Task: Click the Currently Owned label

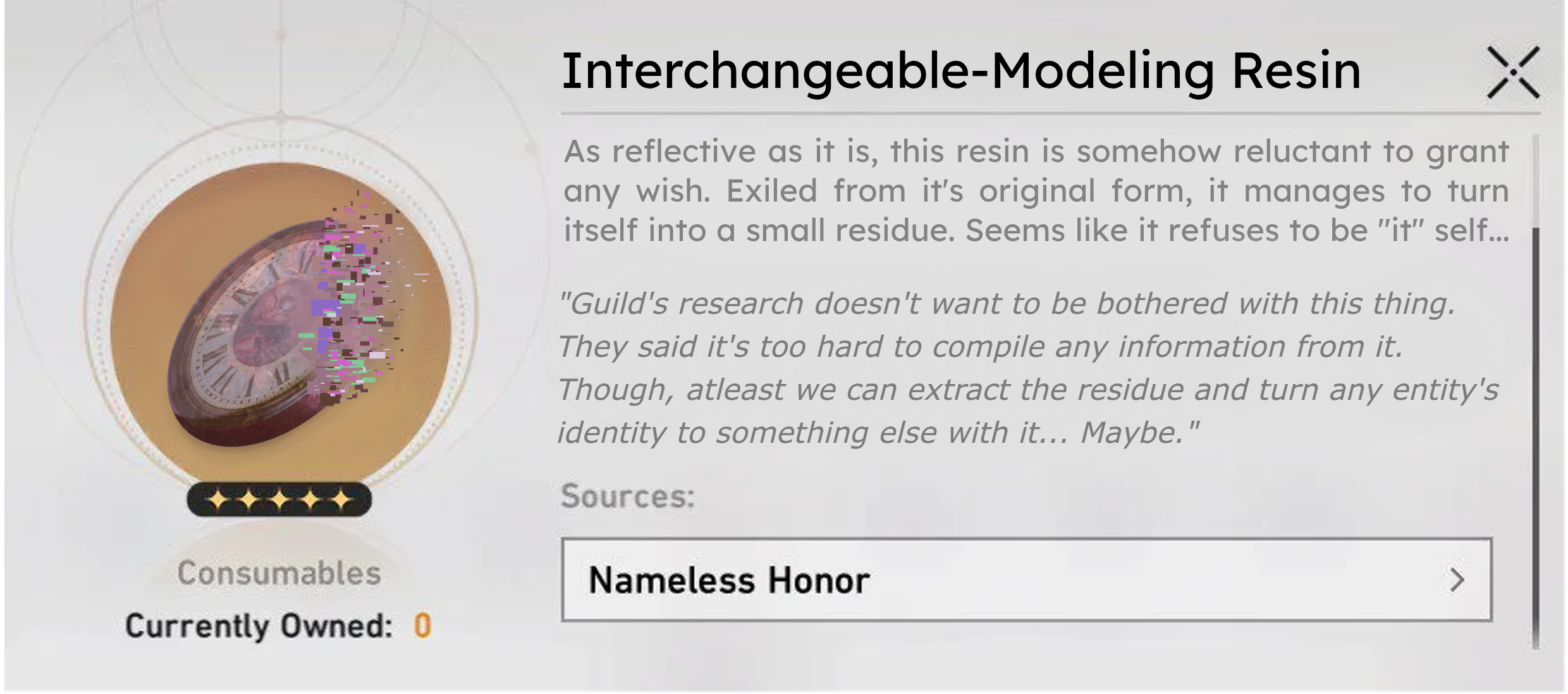Action: click(x=259, y=626)
